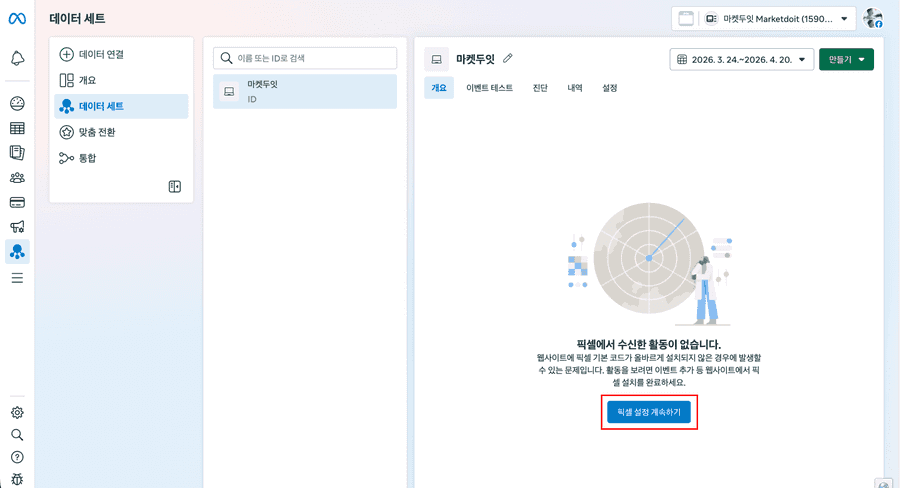Open the date range dropdown
The width and height of the screenshot is (900, 488).
(x=742, y=59)
